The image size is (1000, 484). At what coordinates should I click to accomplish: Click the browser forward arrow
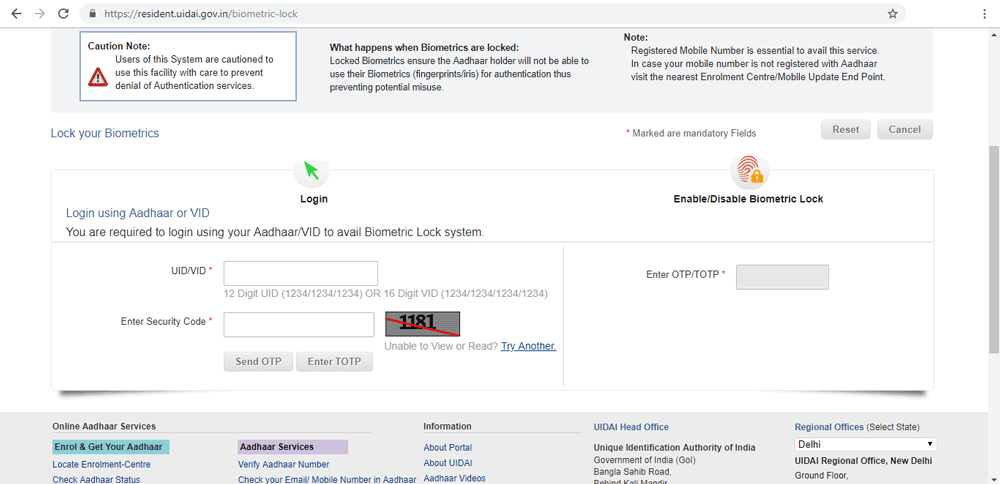pos(39,14)
